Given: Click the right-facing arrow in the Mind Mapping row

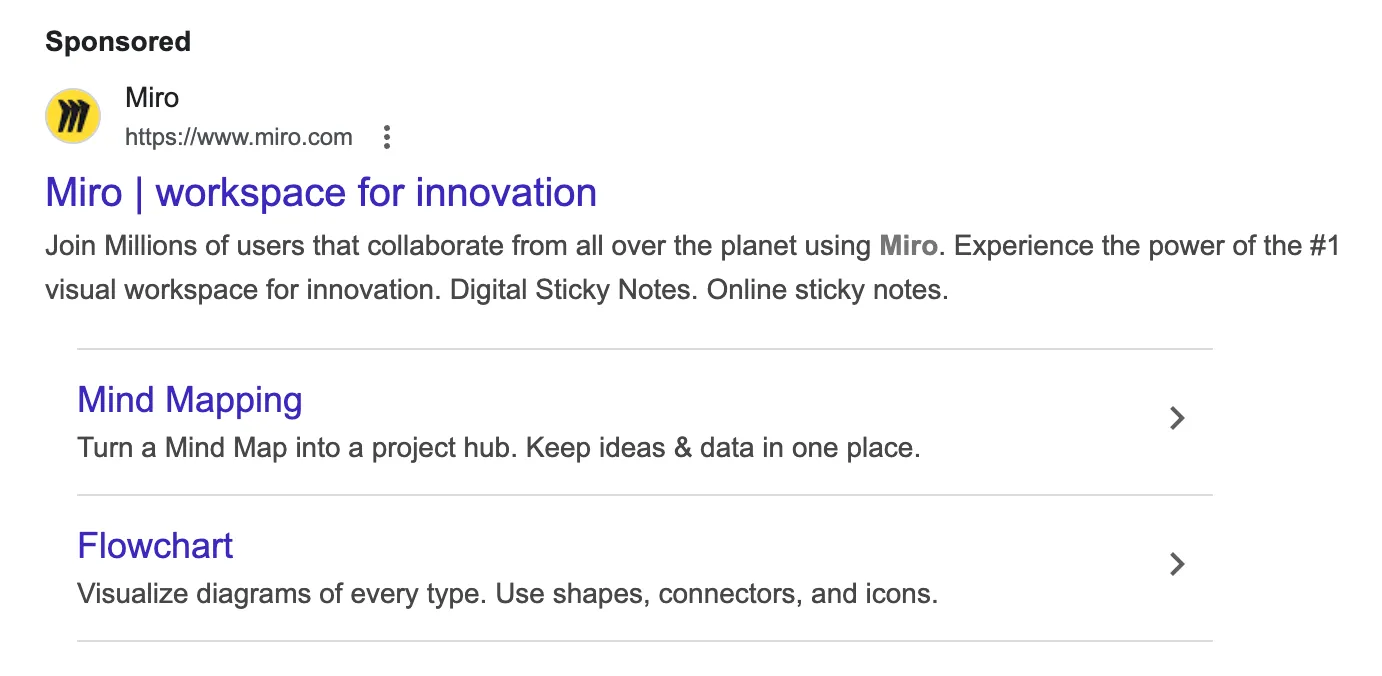Looking at the screenshot, I should tap(1177, 418).
